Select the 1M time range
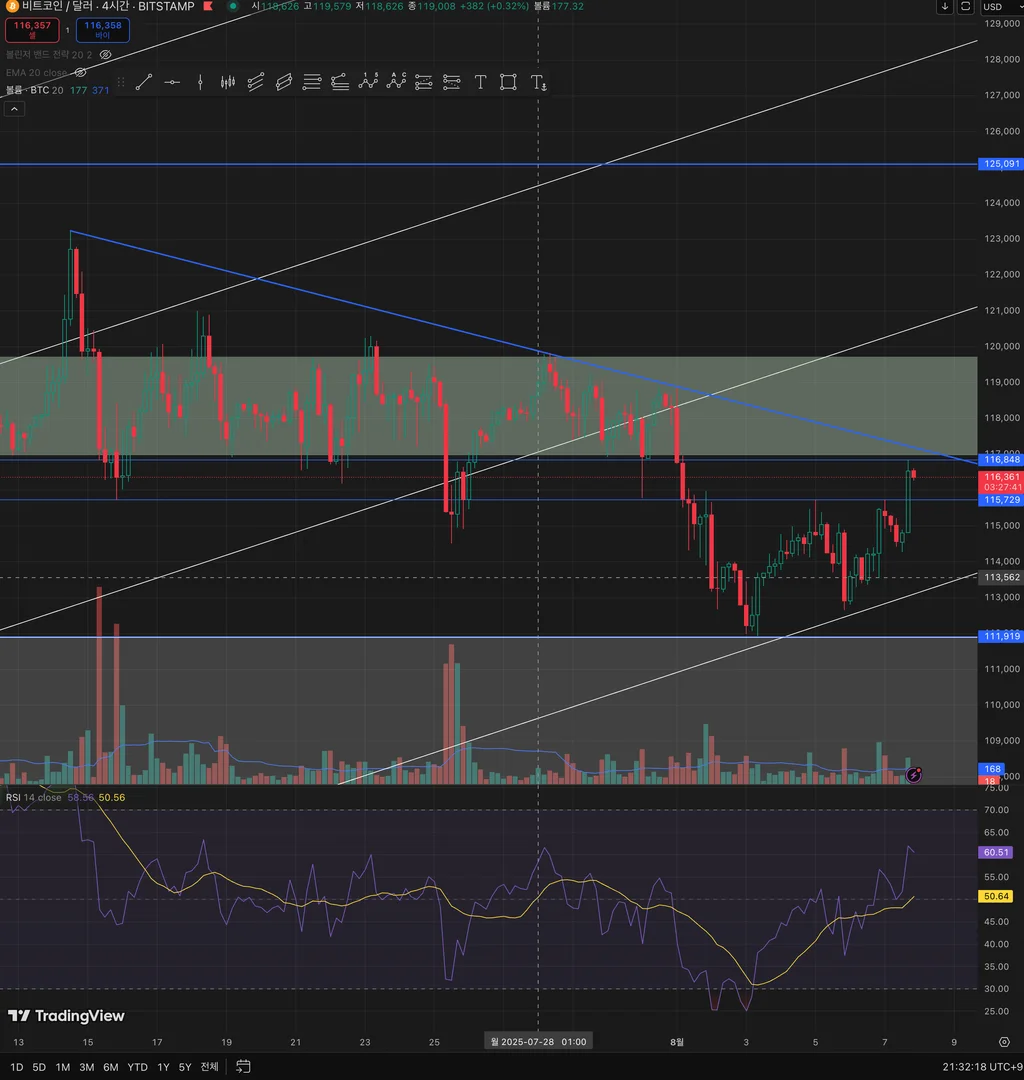 tap(63, 1067)
